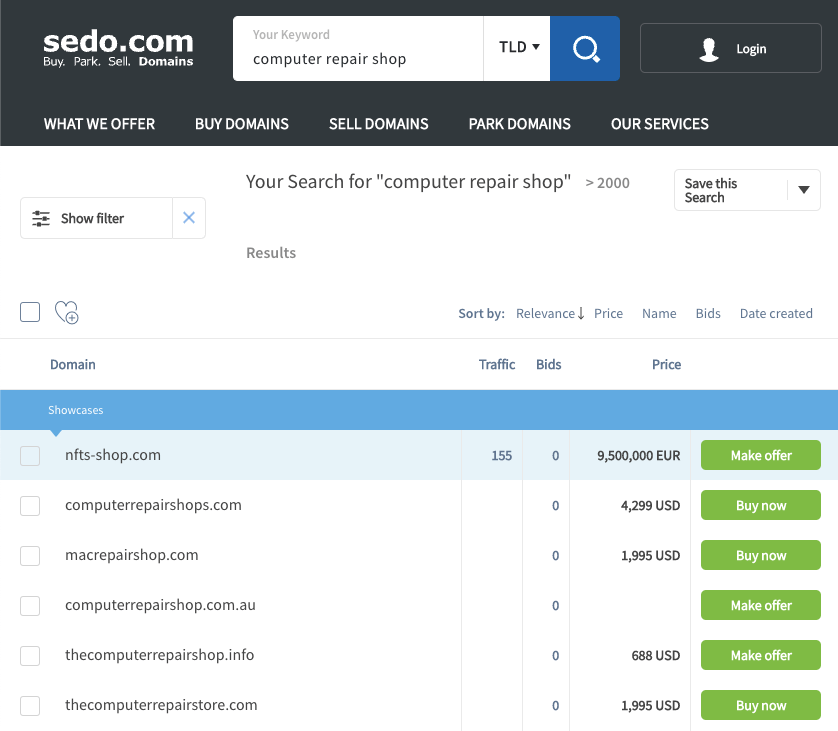838x731 pixels.
Task: Buy computerrepairshops.com now
Action: pyautogui.click(x=760, y=505)
